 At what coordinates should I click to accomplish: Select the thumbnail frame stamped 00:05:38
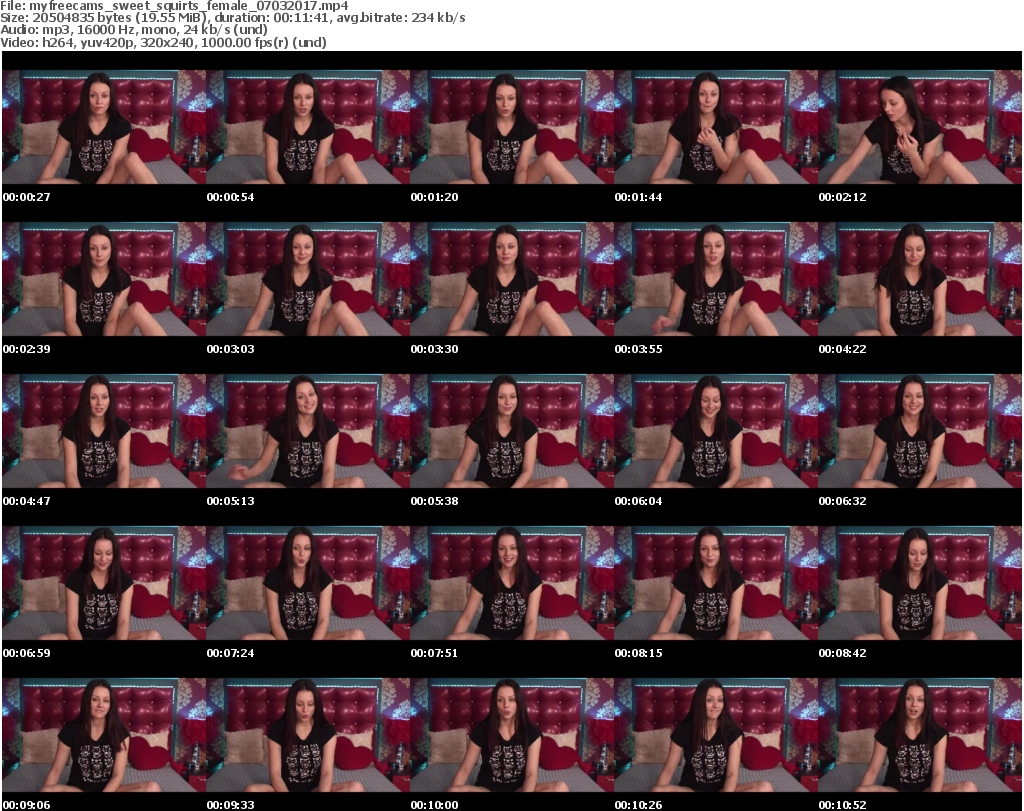(x=512, y=431)
